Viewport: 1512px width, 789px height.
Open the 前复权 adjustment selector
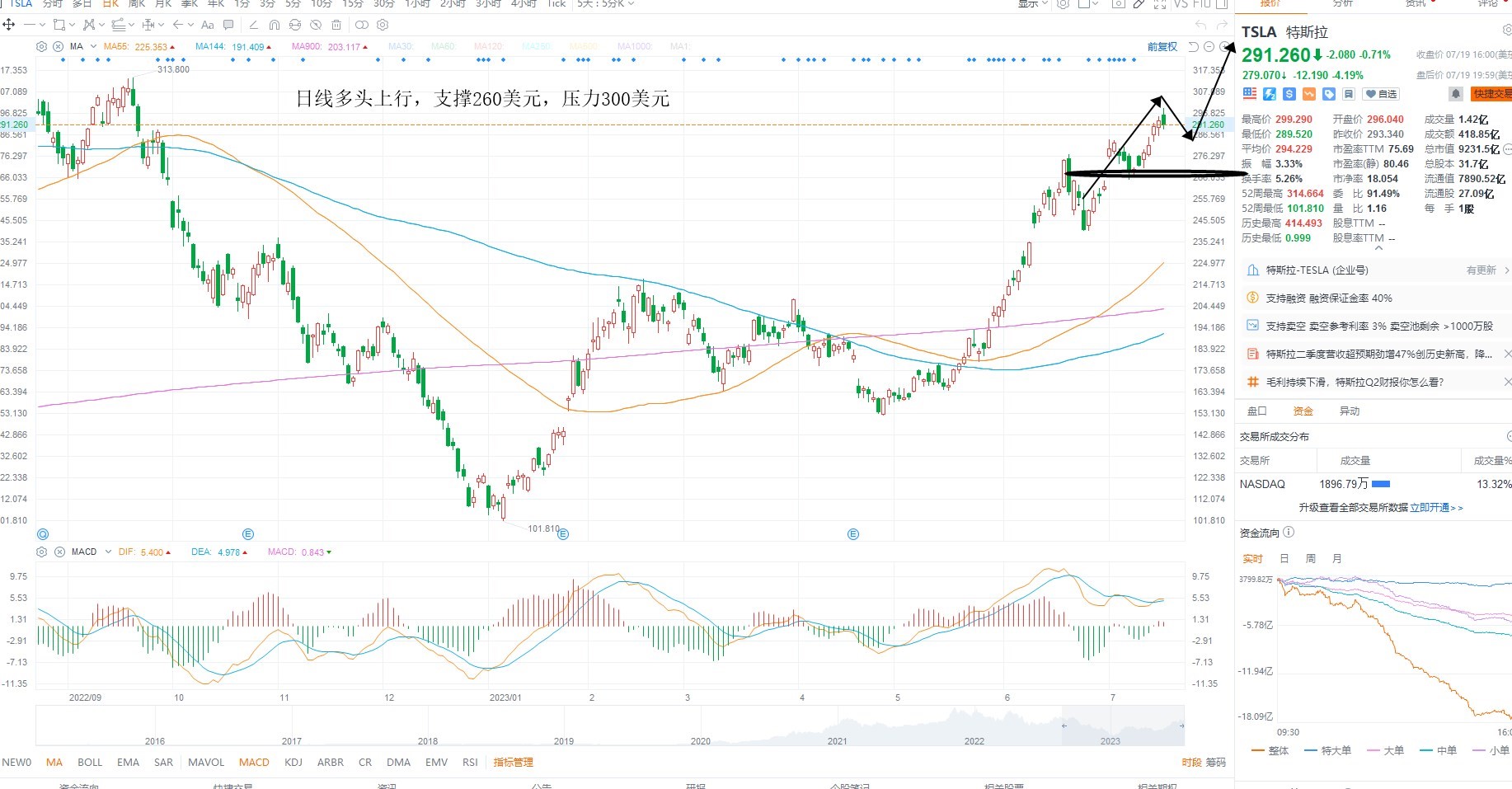1162,47
